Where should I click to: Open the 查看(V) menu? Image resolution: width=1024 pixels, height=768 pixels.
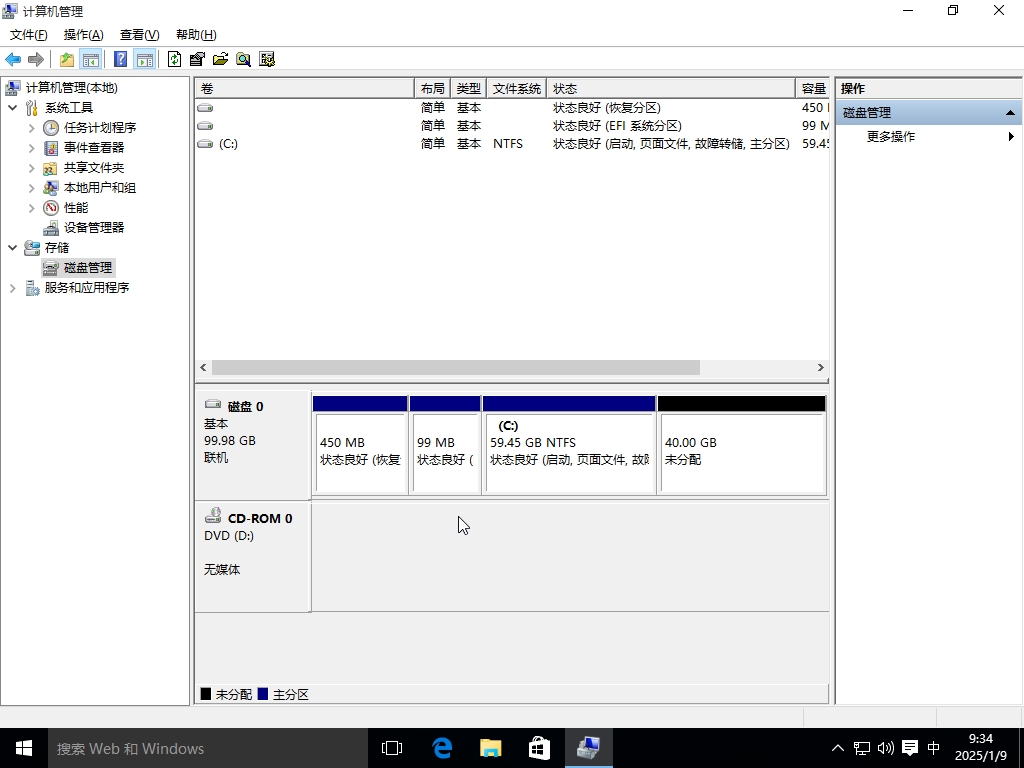coord(139,35)
